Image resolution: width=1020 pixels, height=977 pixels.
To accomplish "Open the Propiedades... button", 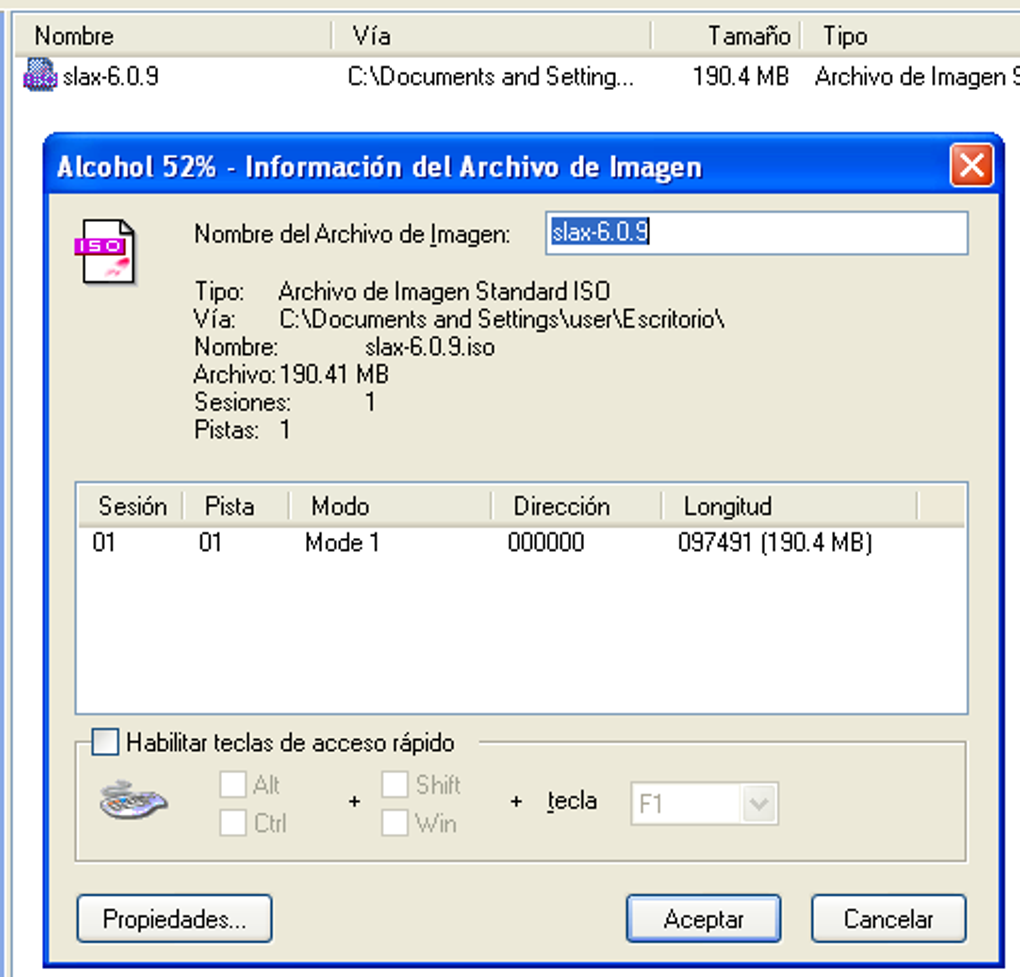I will tap(174, 918).
